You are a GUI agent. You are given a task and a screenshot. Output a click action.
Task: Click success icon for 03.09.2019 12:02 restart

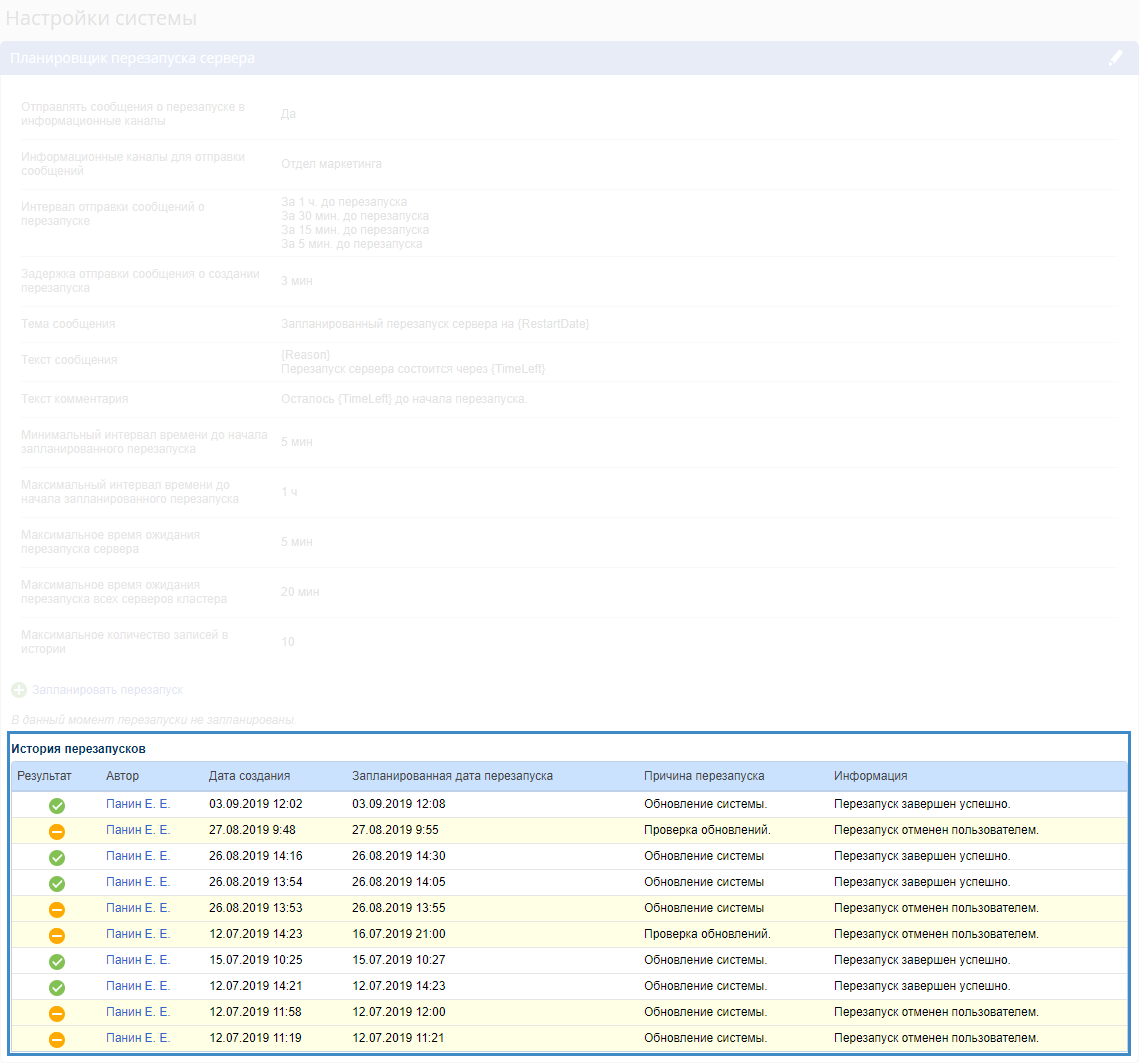tap(57, 805)
